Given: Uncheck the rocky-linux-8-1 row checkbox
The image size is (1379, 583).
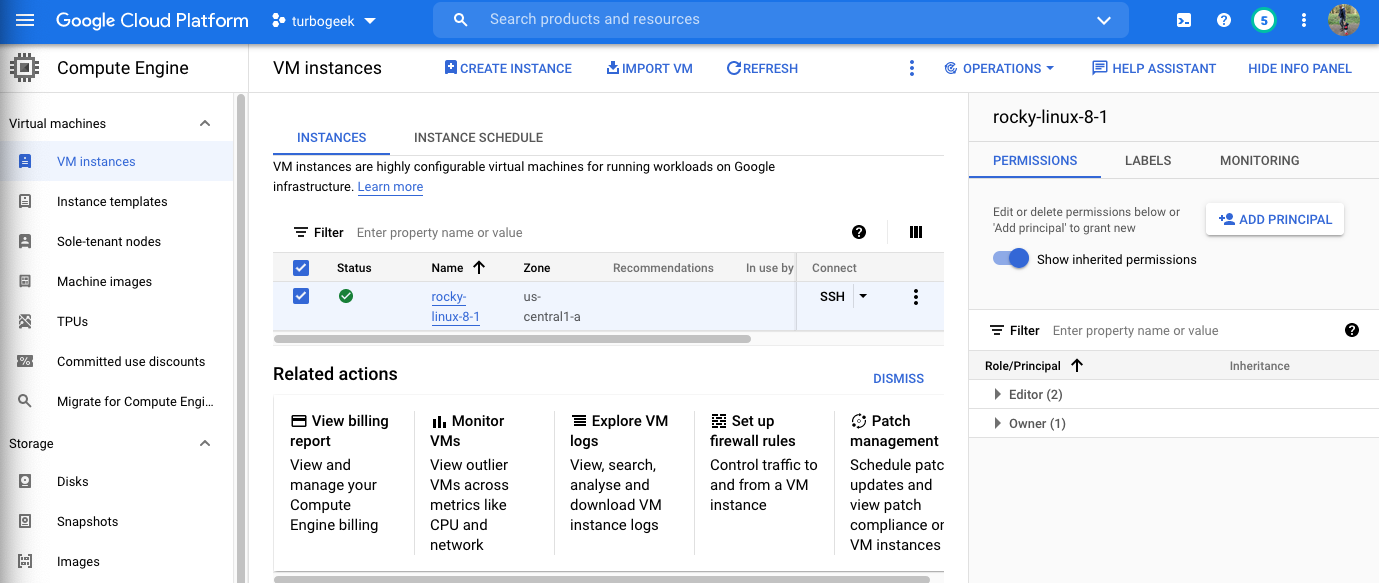Looking at the screenshot, I should point(301,296).
